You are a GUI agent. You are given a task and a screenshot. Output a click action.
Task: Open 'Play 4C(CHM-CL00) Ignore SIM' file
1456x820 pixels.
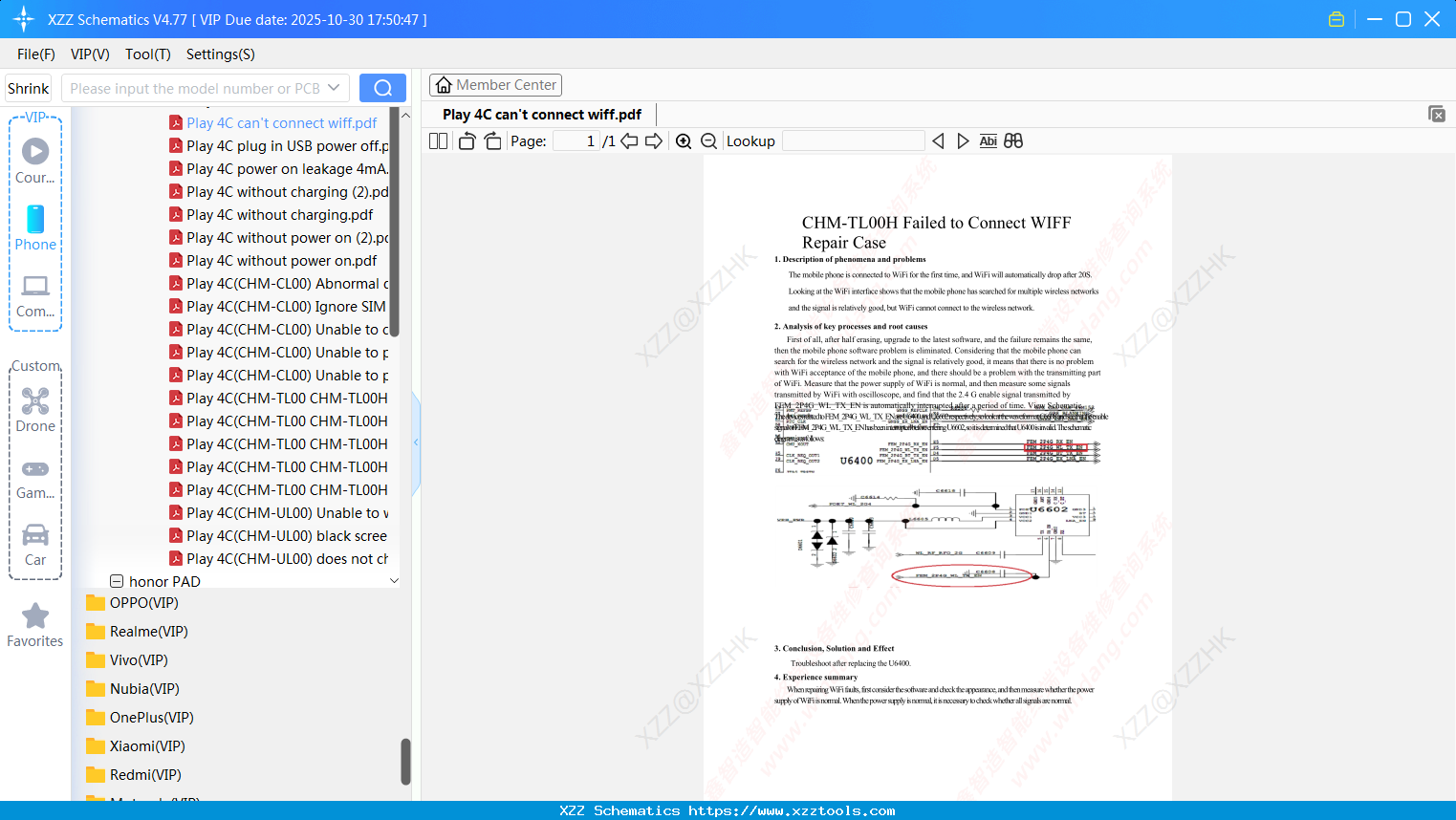point(279,307)
